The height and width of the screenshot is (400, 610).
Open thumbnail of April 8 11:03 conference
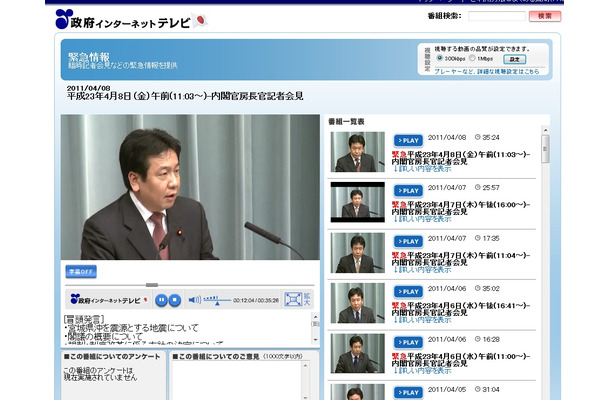click(x=358, y=152)
